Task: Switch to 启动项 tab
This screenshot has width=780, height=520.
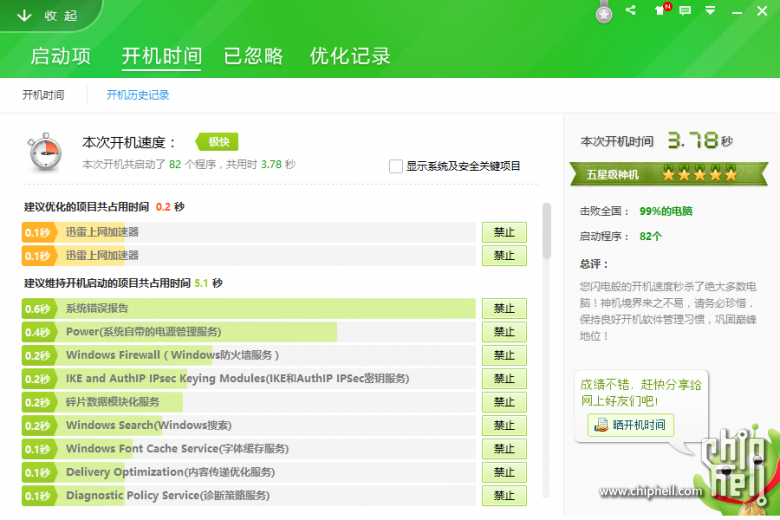Action: [60, 56]
